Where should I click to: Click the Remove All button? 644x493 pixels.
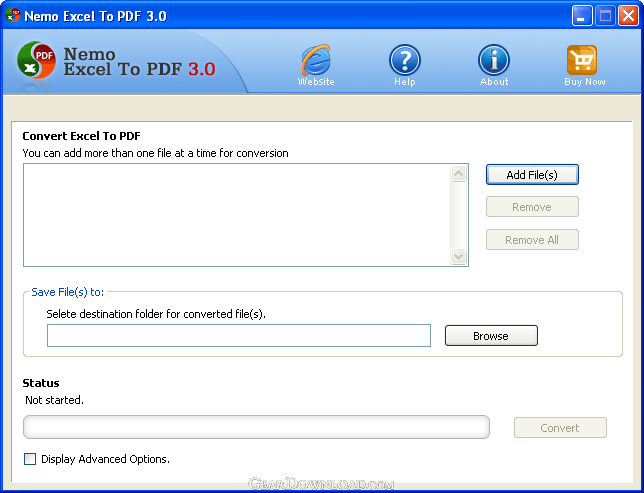(x=532, y=240)
